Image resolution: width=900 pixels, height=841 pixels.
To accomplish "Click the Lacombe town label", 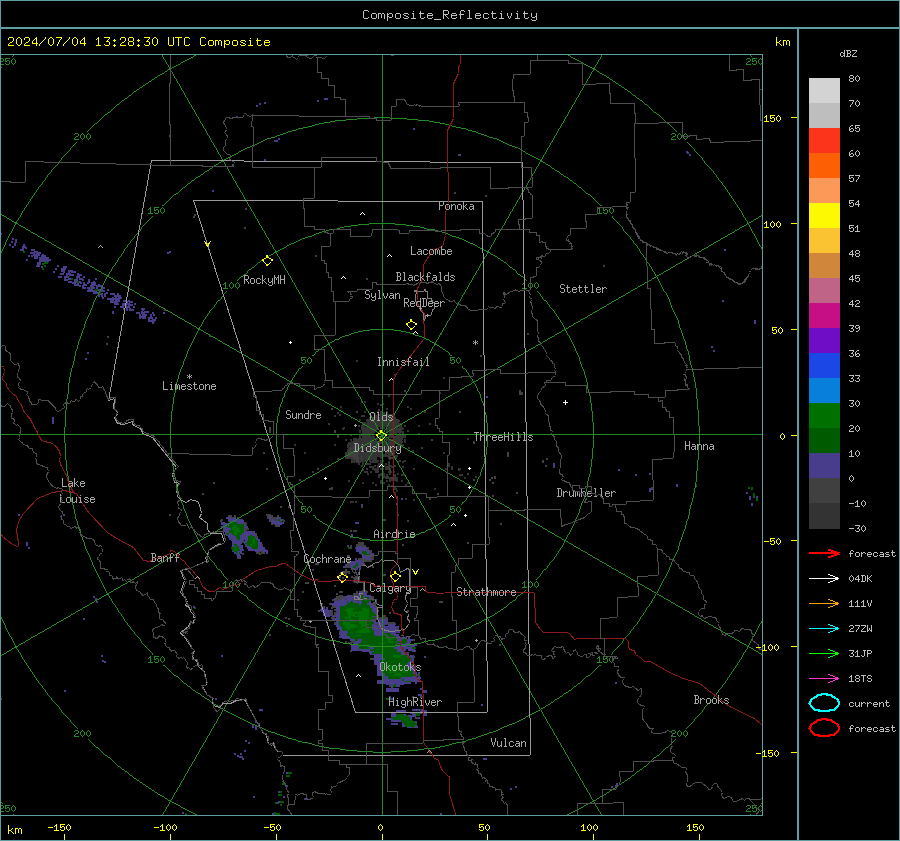I will tap(431, 251).
